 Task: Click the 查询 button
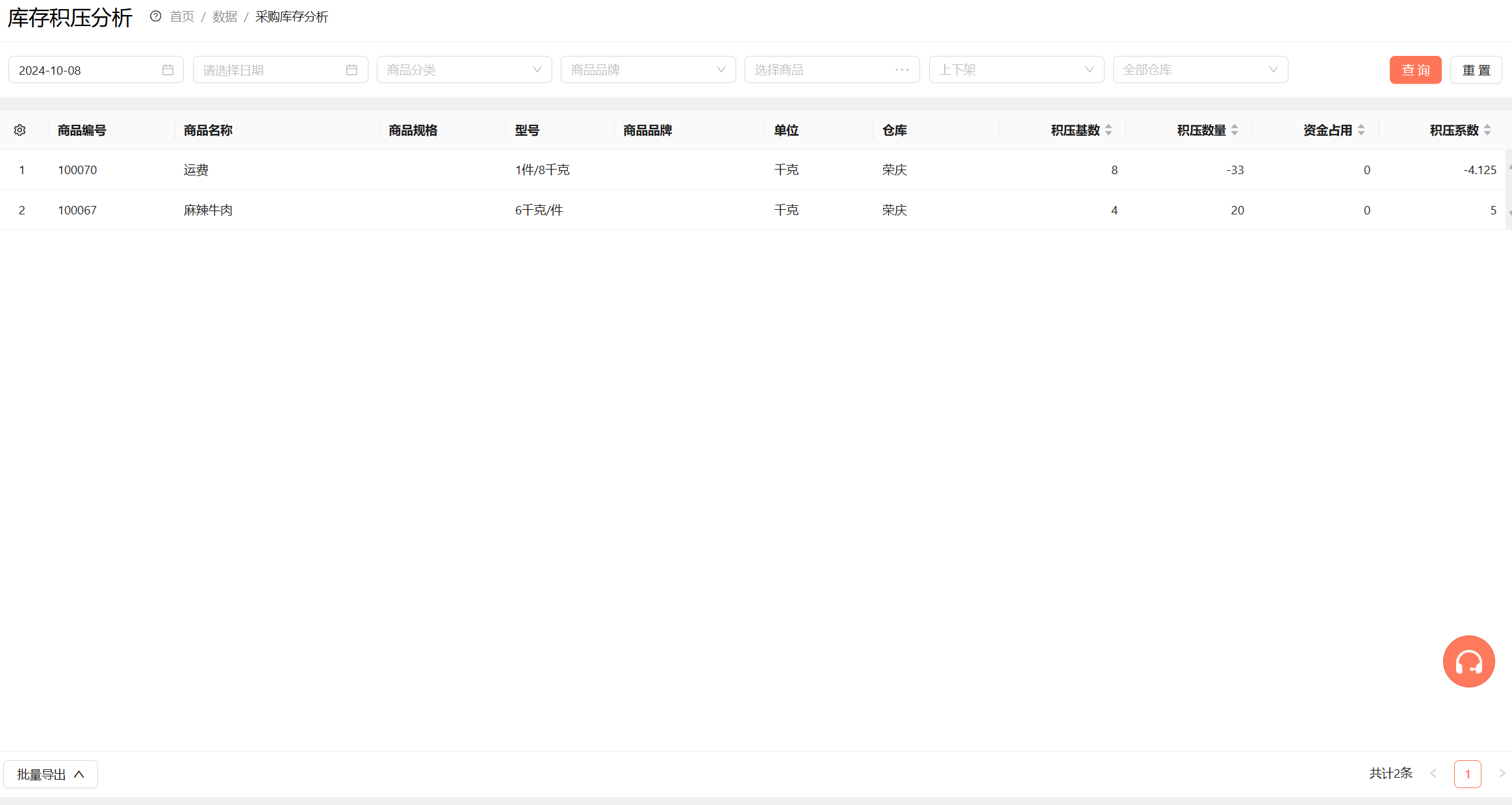(x=1415, y=70)
